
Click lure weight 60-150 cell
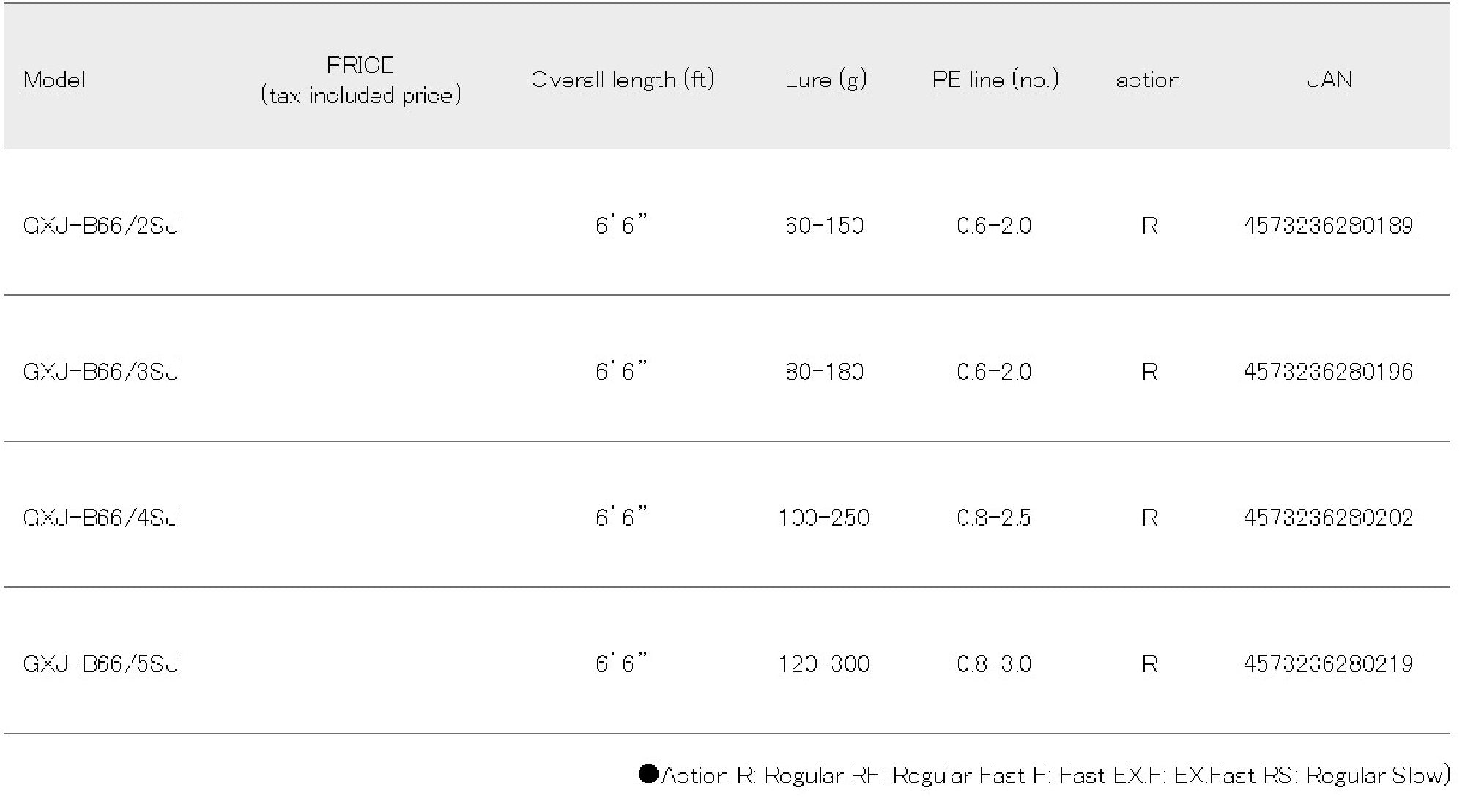pyautogui.click(x=824, y=226)
